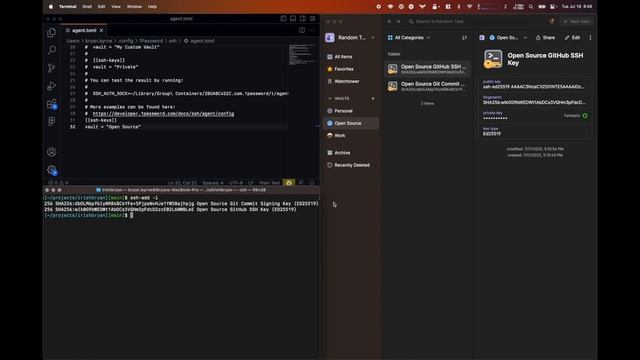
Task: Open Watchtower notifications icon beside New Item
Action: pyautogui.click(x=551, y=21)
